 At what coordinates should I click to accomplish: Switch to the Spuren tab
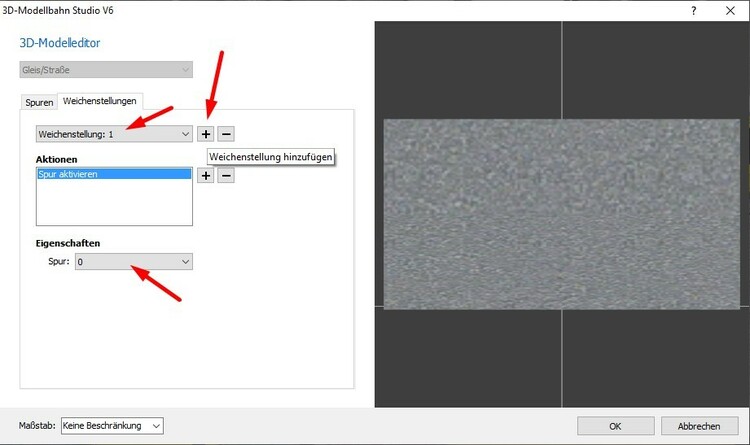point(39,102)
